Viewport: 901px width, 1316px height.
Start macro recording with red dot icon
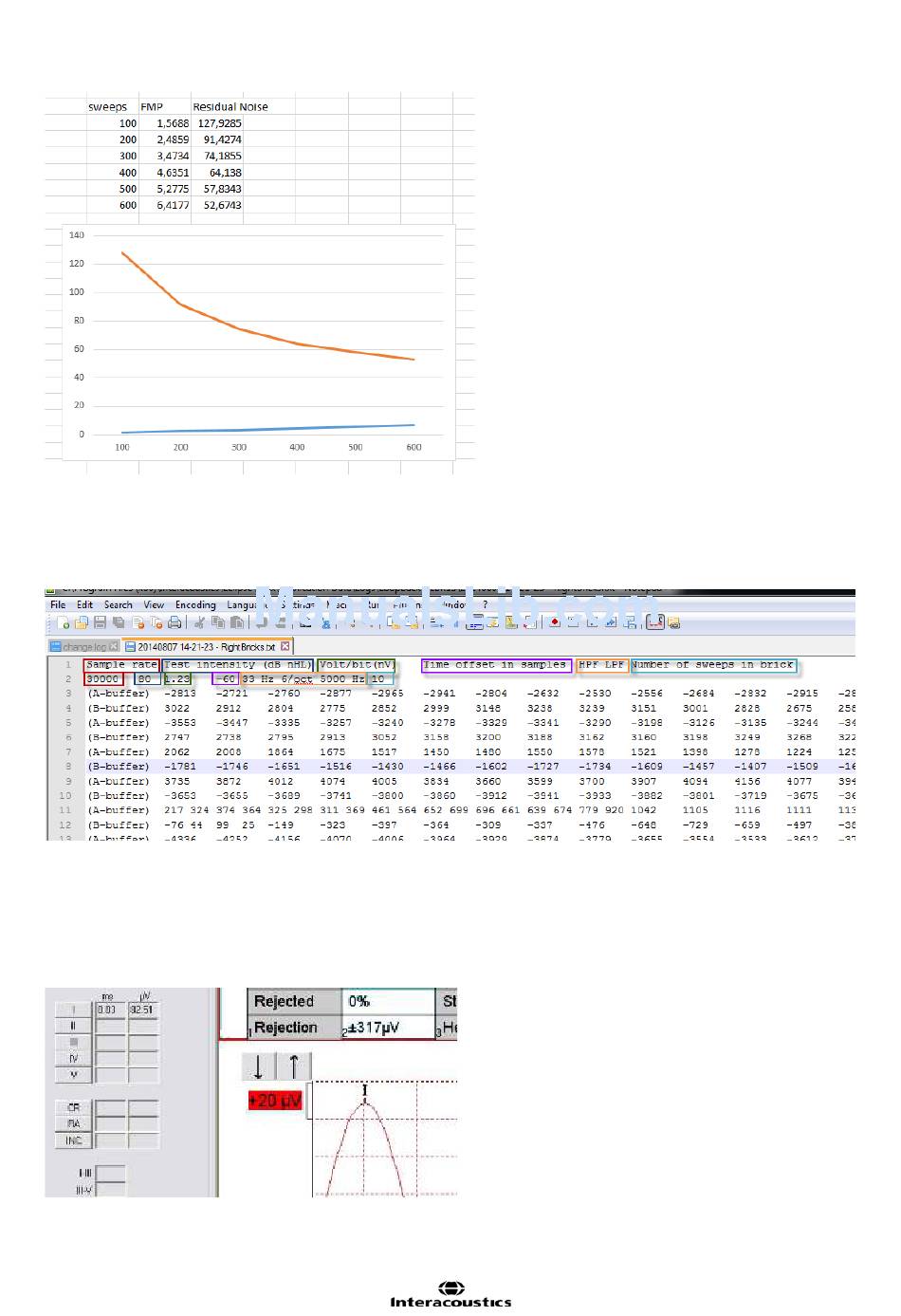coord(555,623)
